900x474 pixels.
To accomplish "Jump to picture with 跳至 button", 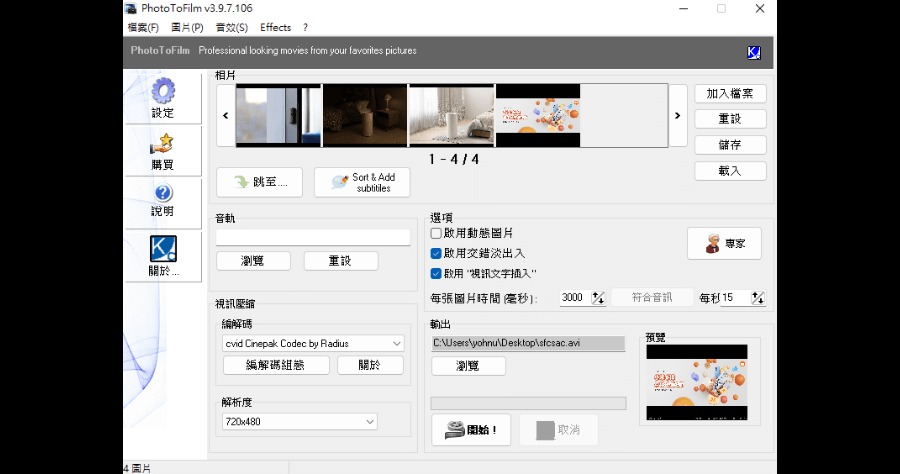I will click(259, 182).
